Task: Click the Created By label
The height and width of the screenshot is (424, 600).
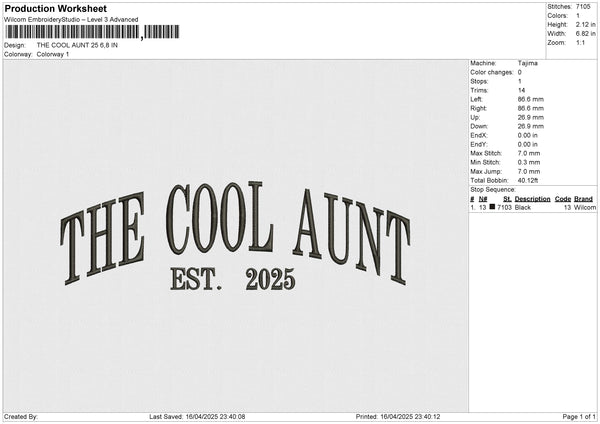Action: pos(21,417)
